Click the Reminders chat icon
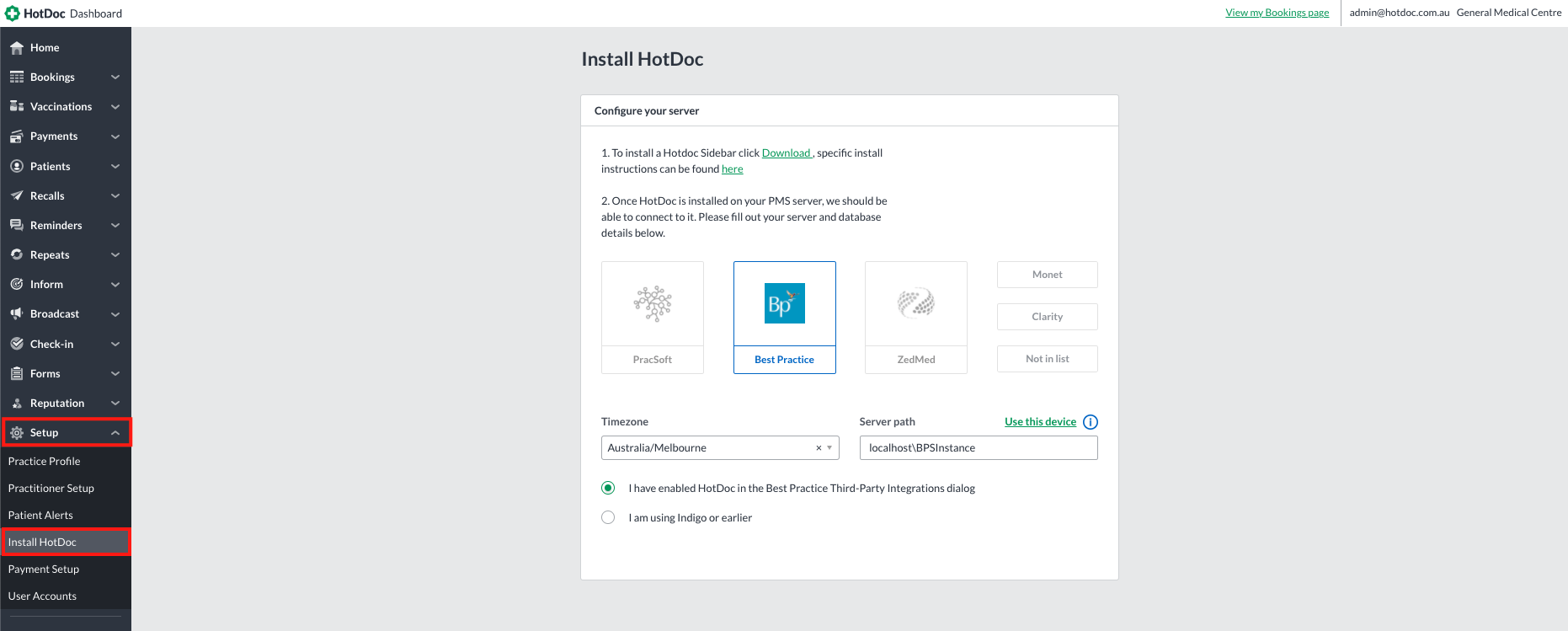This screenshot has width=1568, height=631. tap(17, 226)
